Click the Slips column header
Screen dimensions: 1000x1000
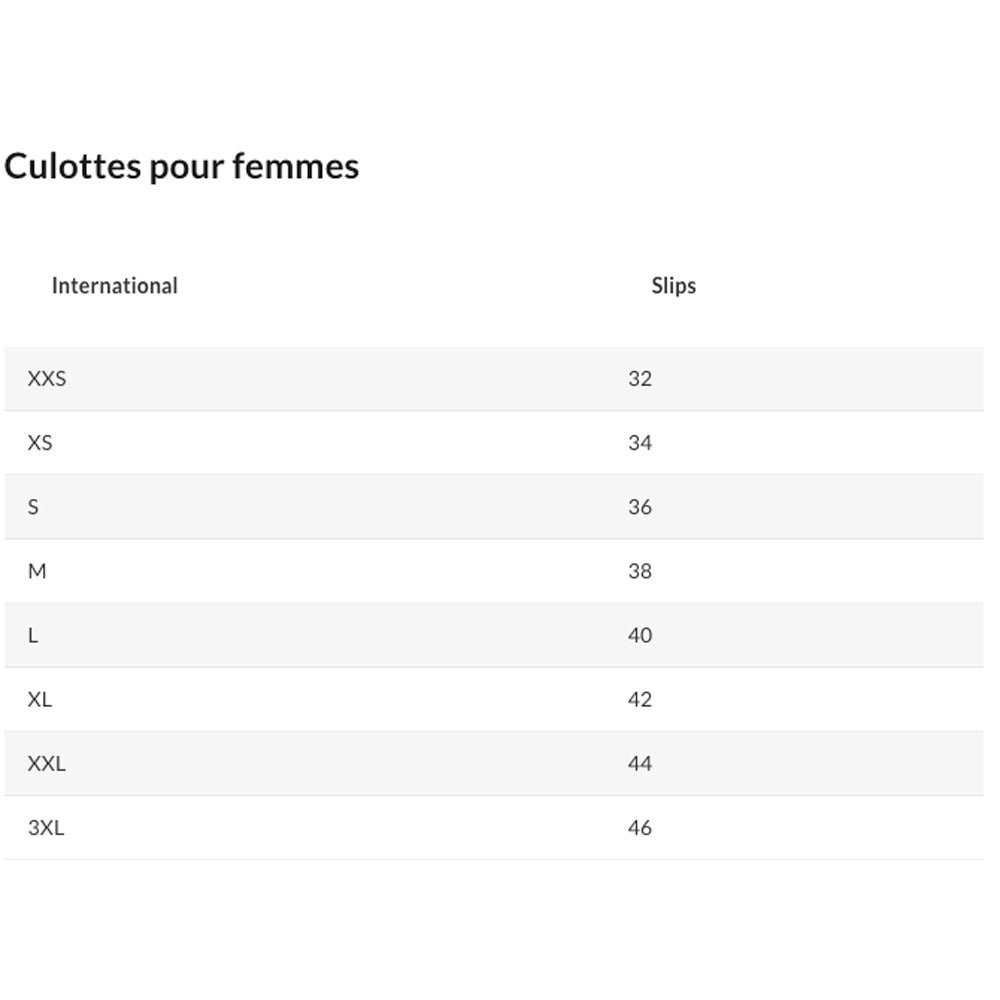(x=673, y=286)
